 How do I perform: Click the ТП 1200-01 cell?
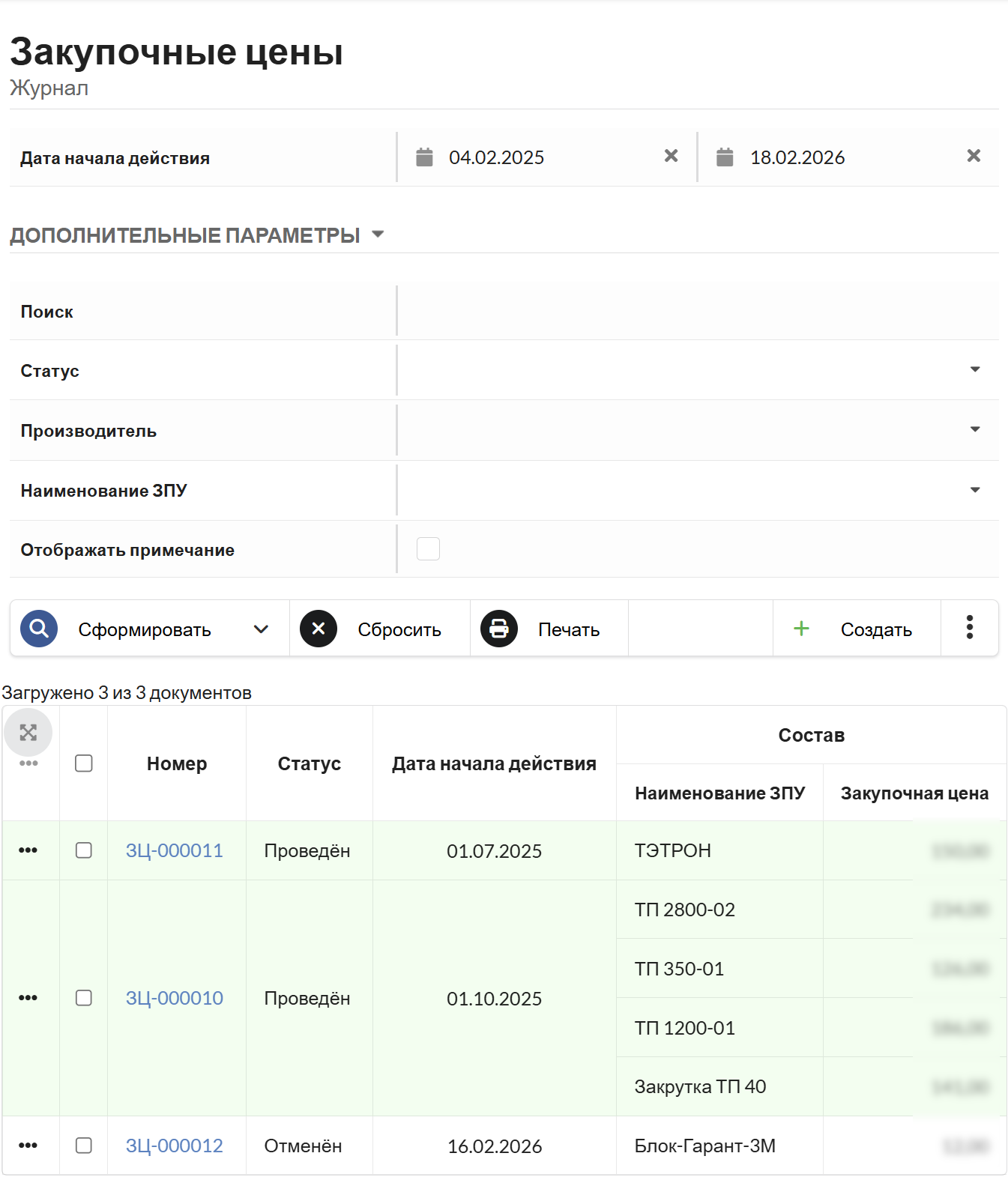[720, 1028]
